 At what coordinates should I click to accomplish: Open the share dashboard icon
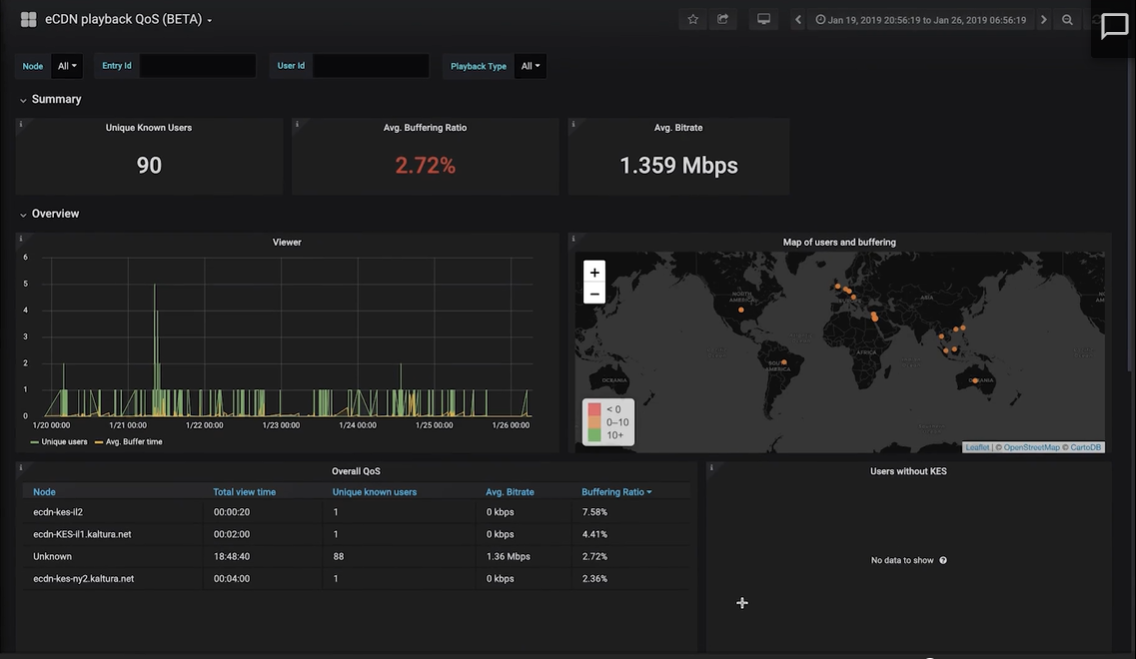tap(722, 20)
